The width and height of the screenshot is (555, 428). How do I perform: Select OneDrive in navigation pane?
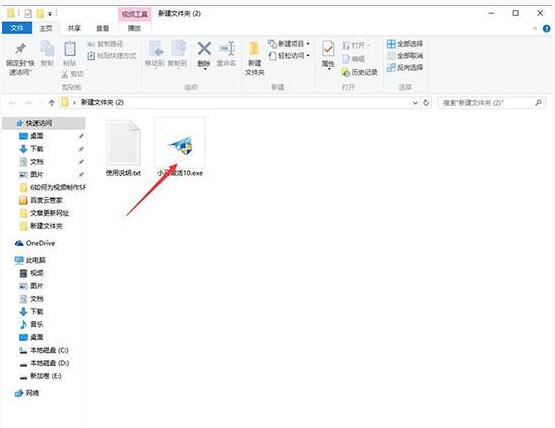point(35,243)
